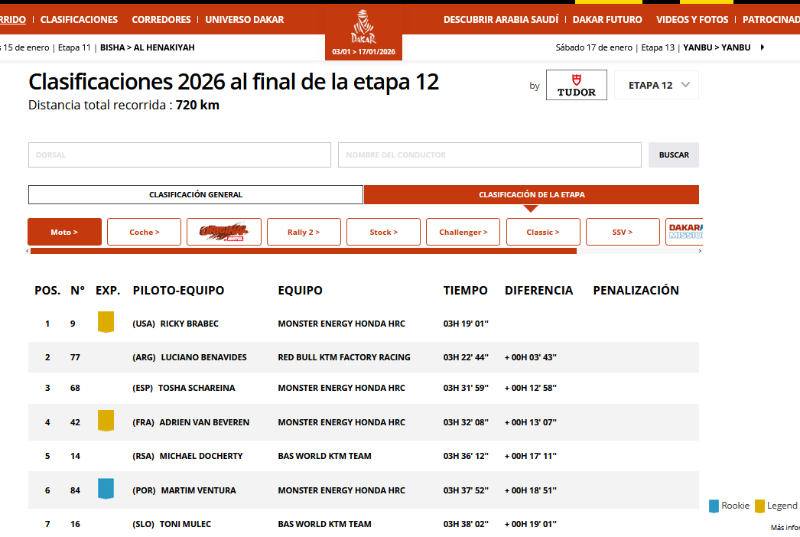The height and width of the screenshot is (537, 800).
Task: Open Luciano Benavides rider link
Action: (204, 357)
